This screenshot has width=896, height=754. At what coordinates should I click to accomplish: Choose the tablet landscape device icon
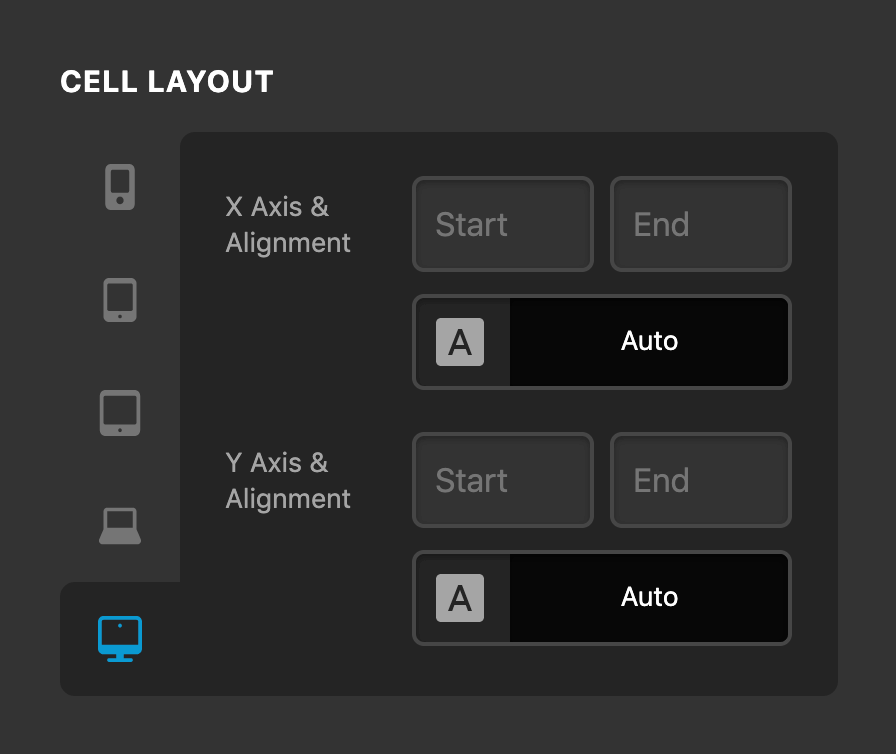point(120,412)
